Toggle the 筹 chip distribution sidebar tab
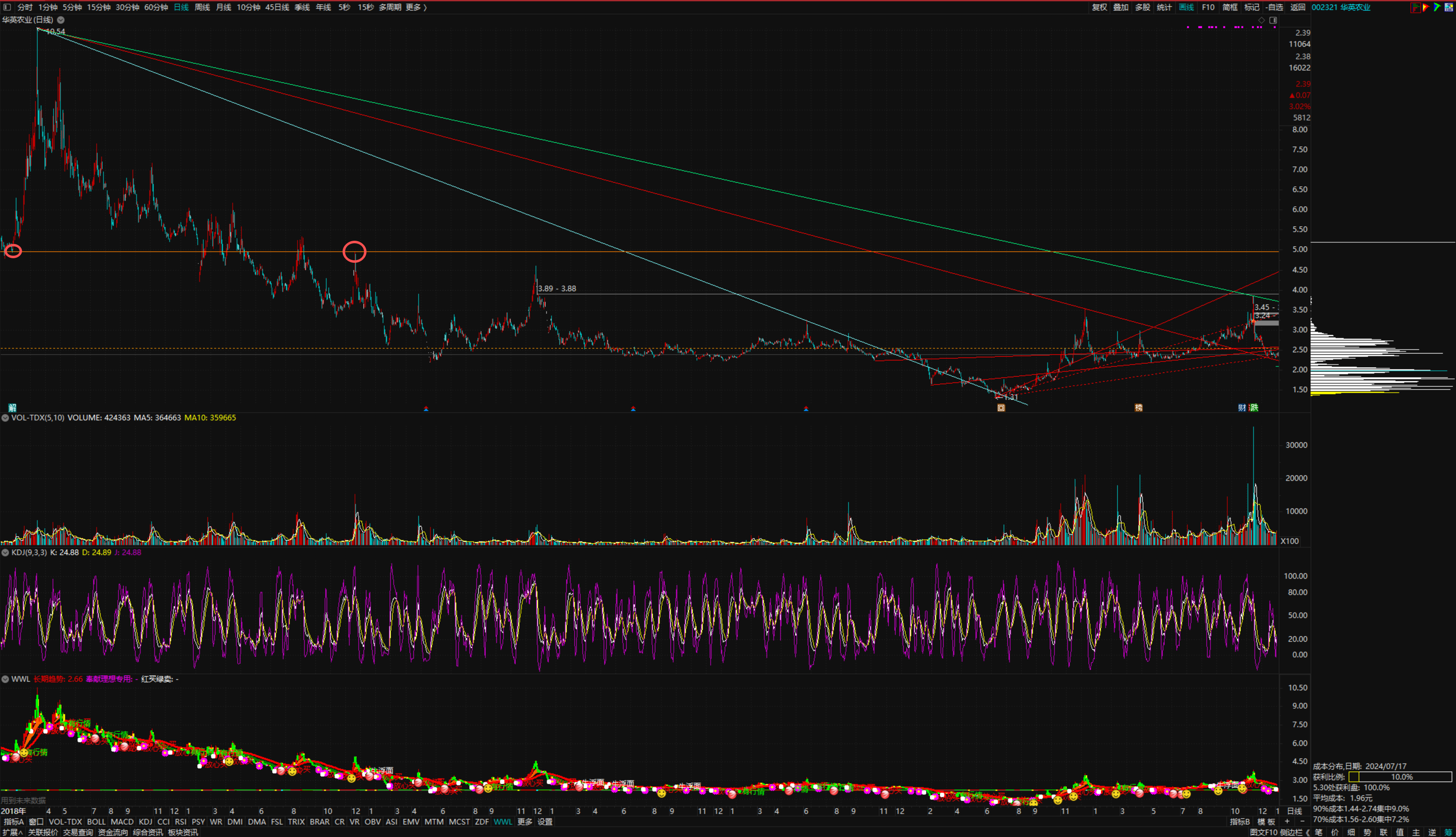The image size is (1456, 837). pos(1448,832)
